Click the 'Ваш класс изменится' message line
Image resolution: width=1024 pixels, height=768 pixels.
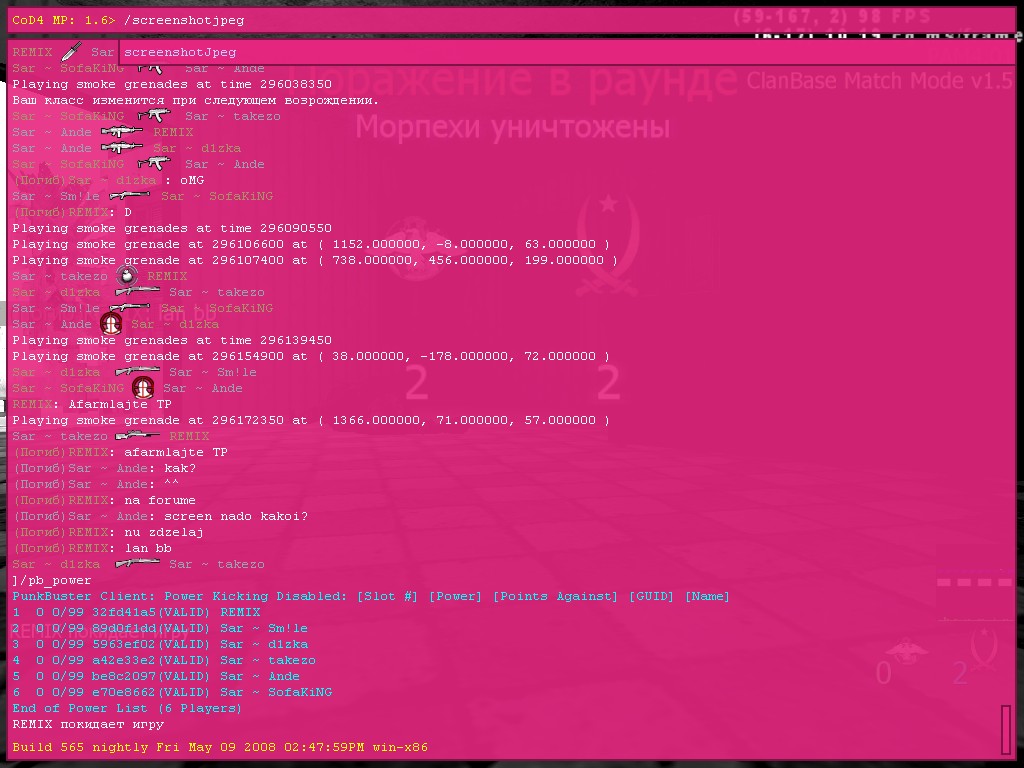195,101
